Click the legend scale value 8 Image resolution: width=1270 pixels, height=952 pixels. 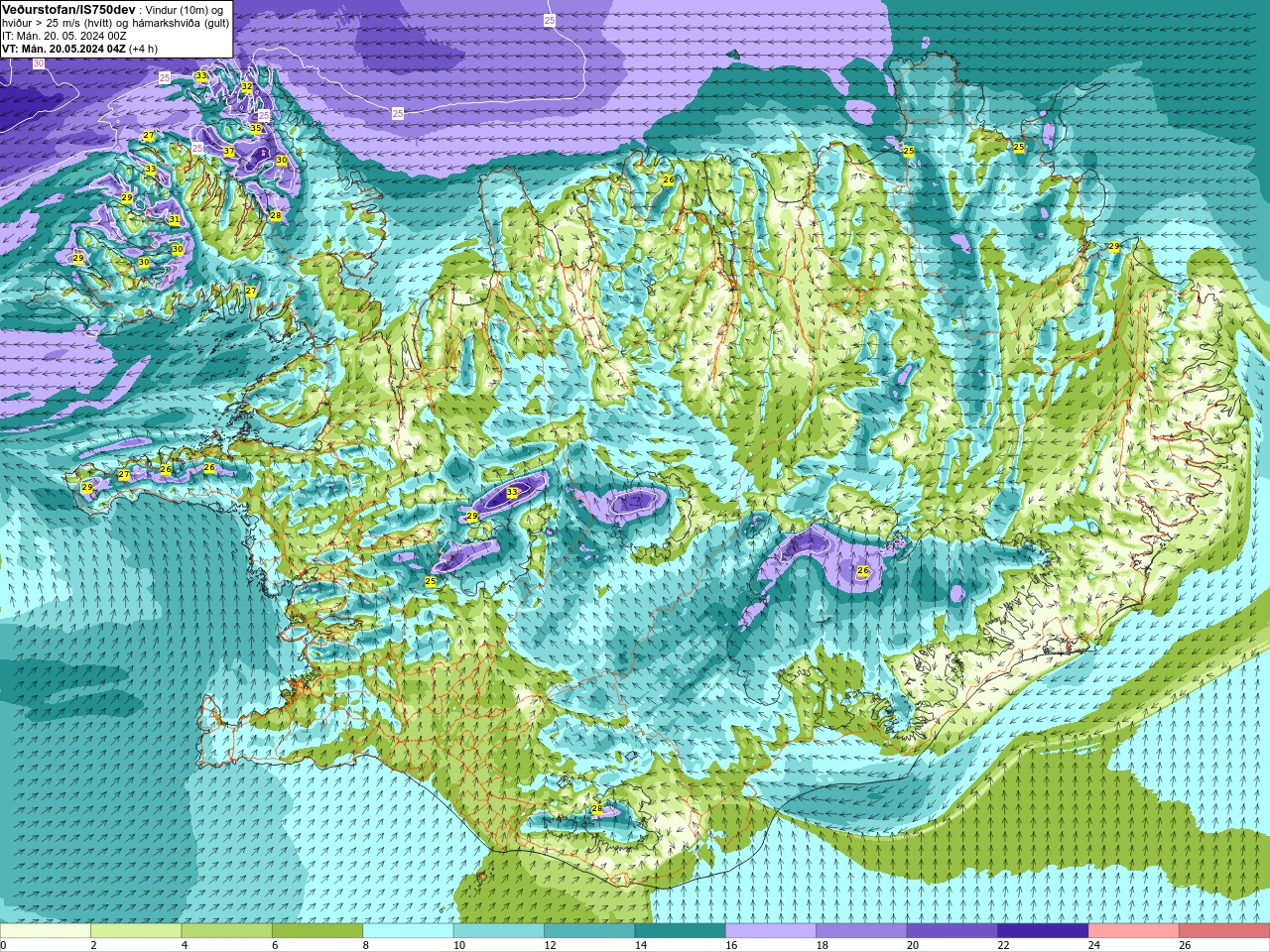pyautogui.click(x=365, y=945)
